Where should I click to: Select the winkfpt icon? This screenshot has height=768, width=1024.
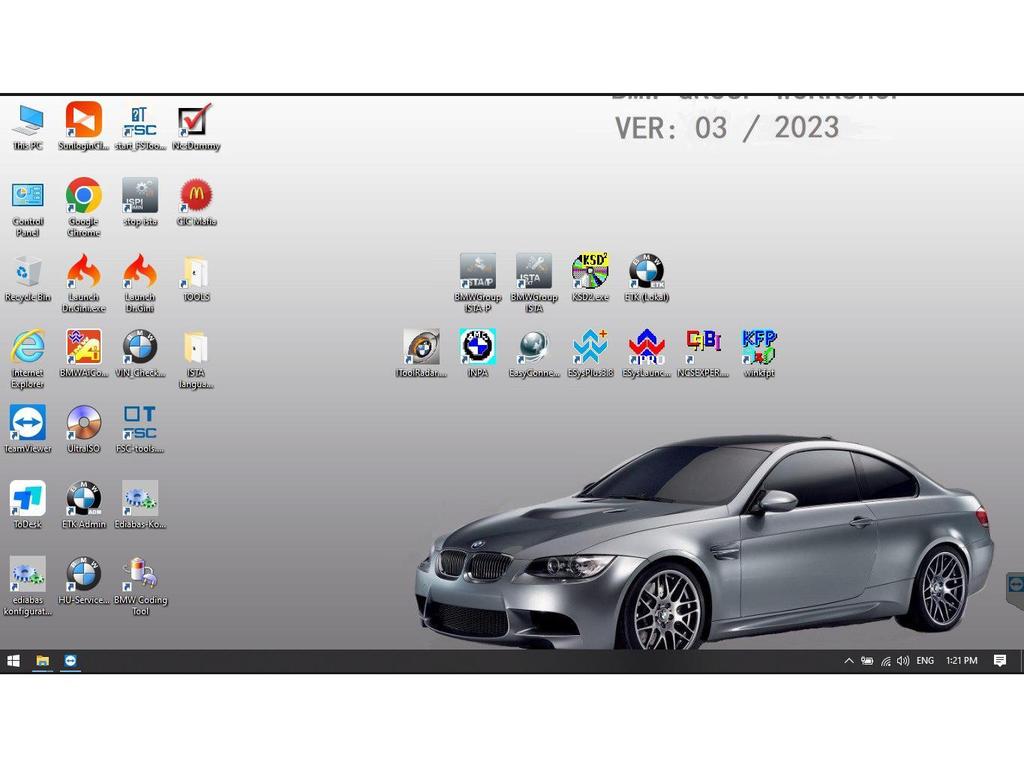(x=759, y=347)
